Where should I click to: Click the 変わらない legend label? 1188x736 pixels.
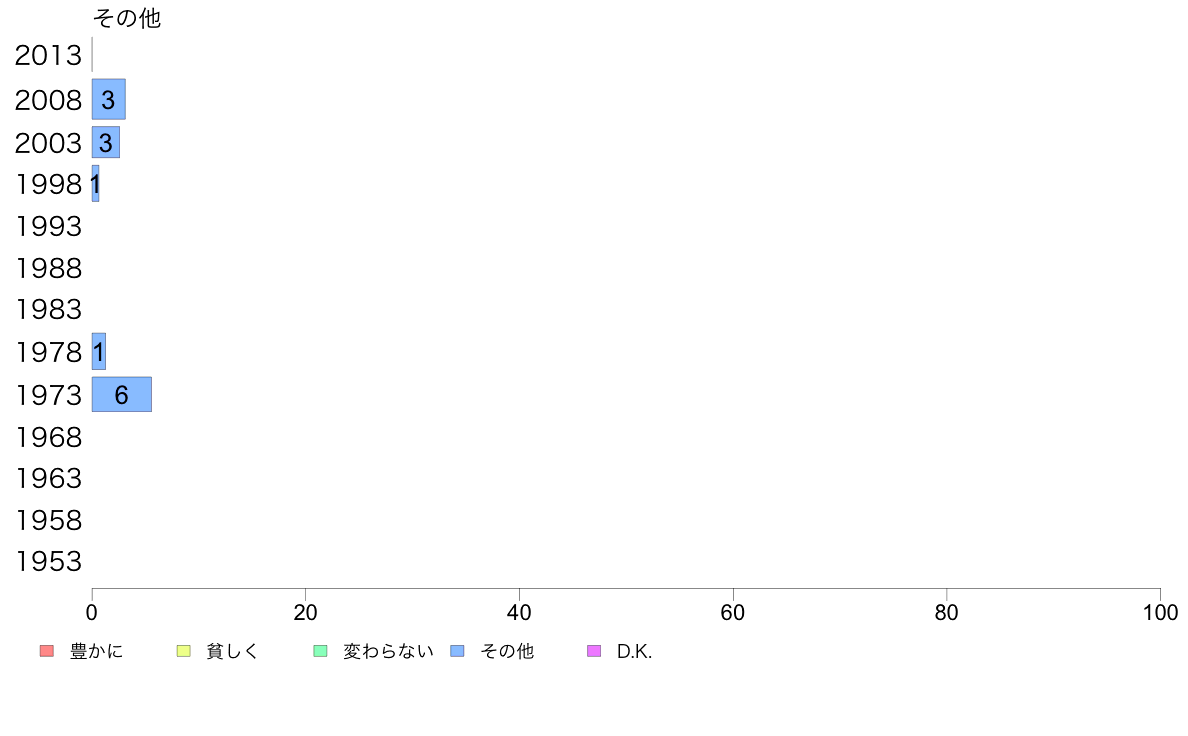[x=388, y=651]
